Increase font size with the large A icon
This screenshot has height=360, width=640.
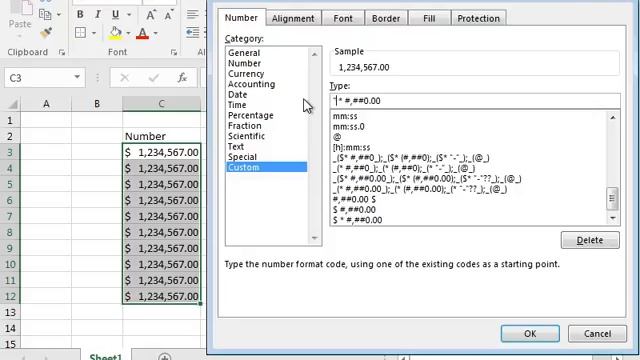[151, 15]
